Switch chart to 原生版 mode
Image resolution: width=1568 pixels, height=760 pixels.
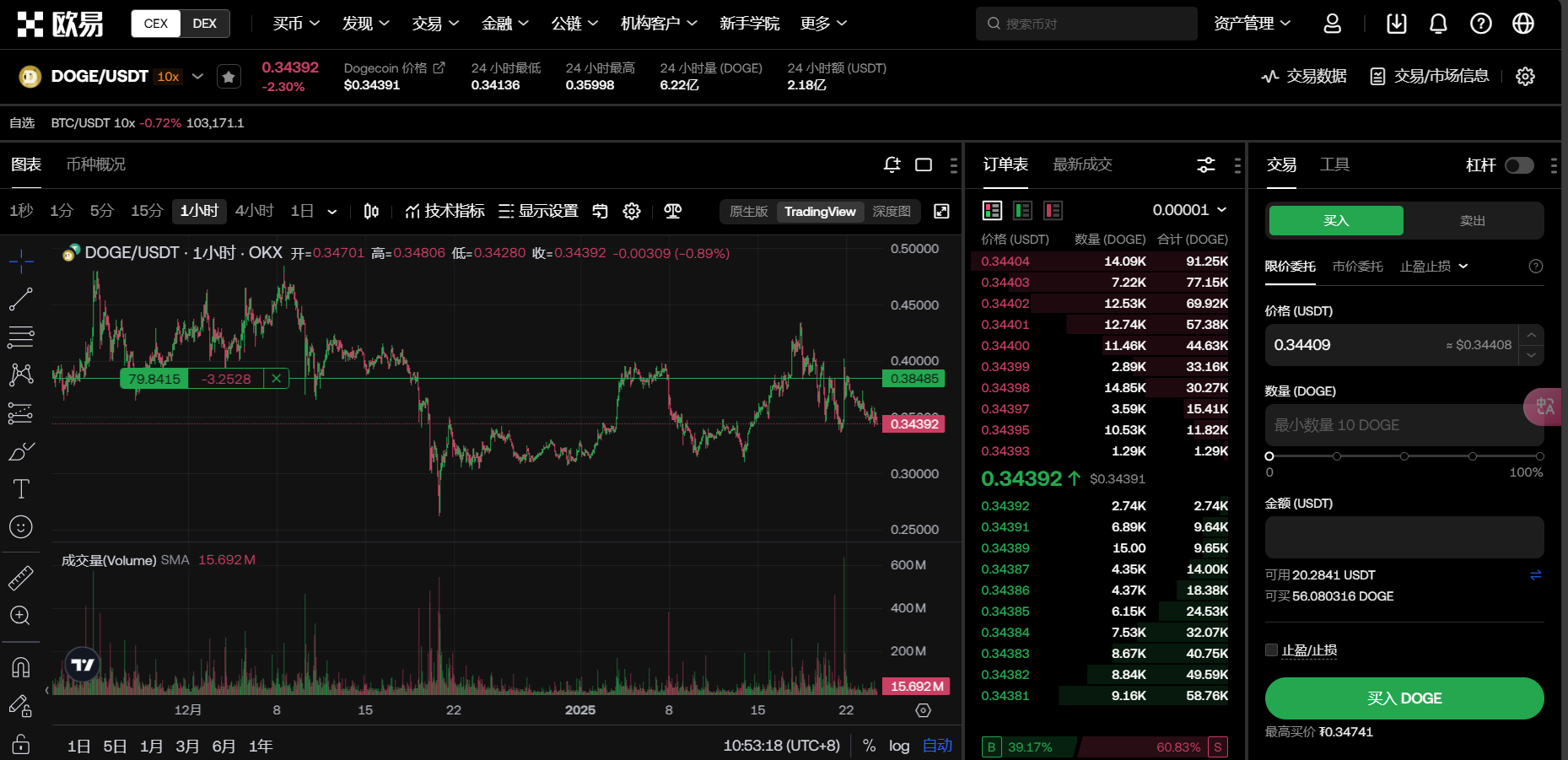[749, 211]
